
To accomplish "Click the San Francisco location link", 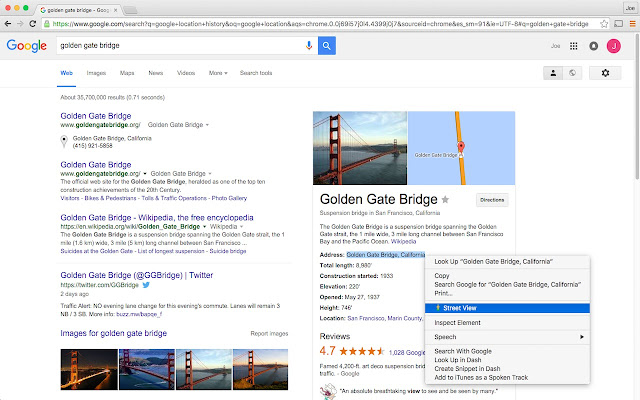I will [365, 318].
